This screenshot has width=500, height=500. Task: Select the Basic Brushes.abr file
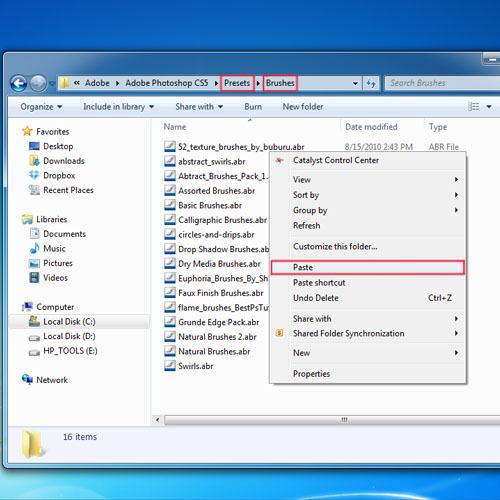[x=203, y=205]
